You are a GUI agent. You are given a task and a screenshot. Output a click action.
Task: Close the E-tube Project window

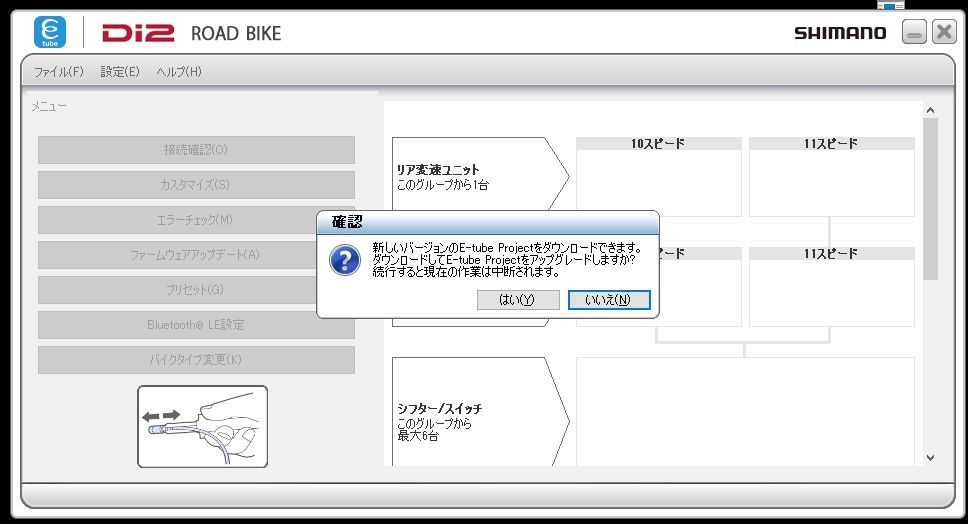click(944, 31)
